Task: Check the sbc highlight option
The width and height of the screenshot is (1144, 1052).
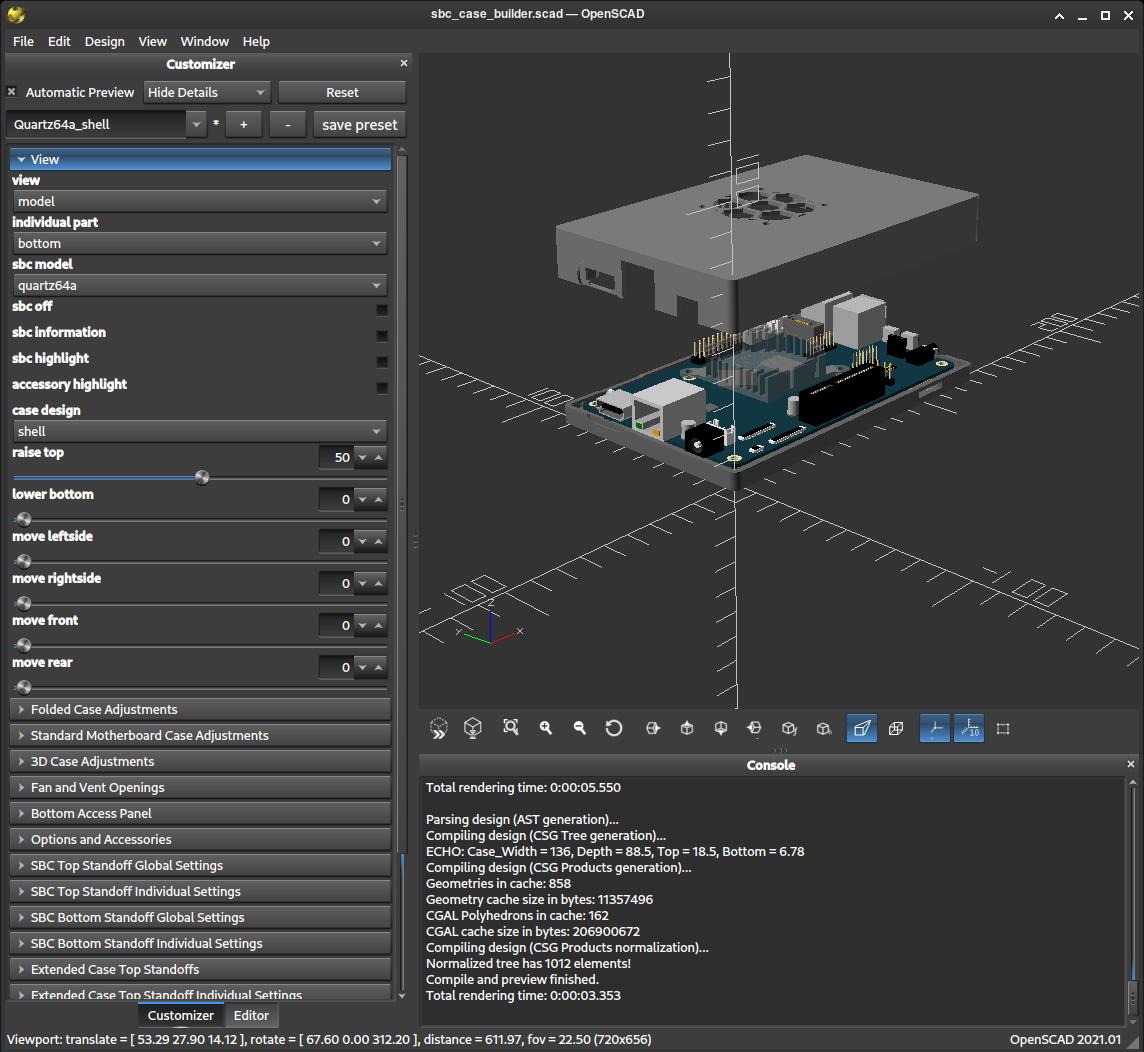Action: pyautogui.click(x=381, y=361)
